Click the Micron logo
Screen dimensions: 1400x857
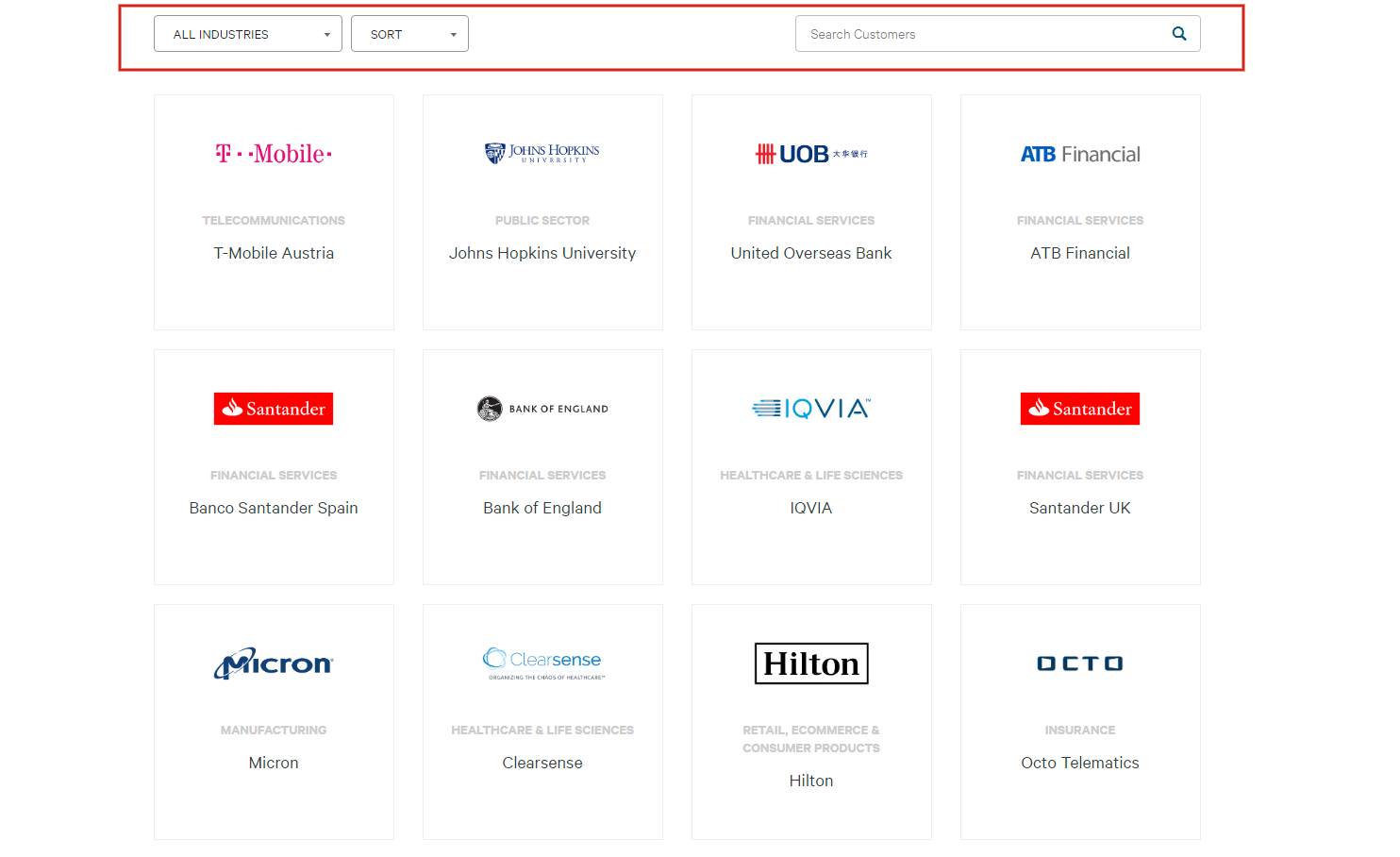pos(274,664)
